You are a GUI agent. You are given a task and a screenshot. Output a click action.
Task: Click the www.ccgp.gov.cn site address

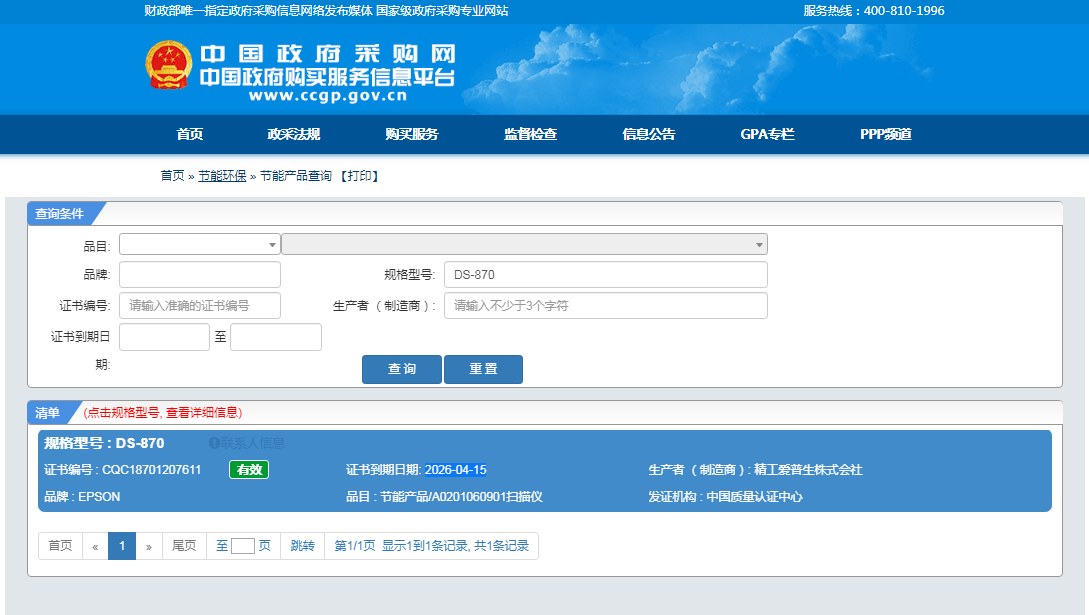(x=328, y=96)
